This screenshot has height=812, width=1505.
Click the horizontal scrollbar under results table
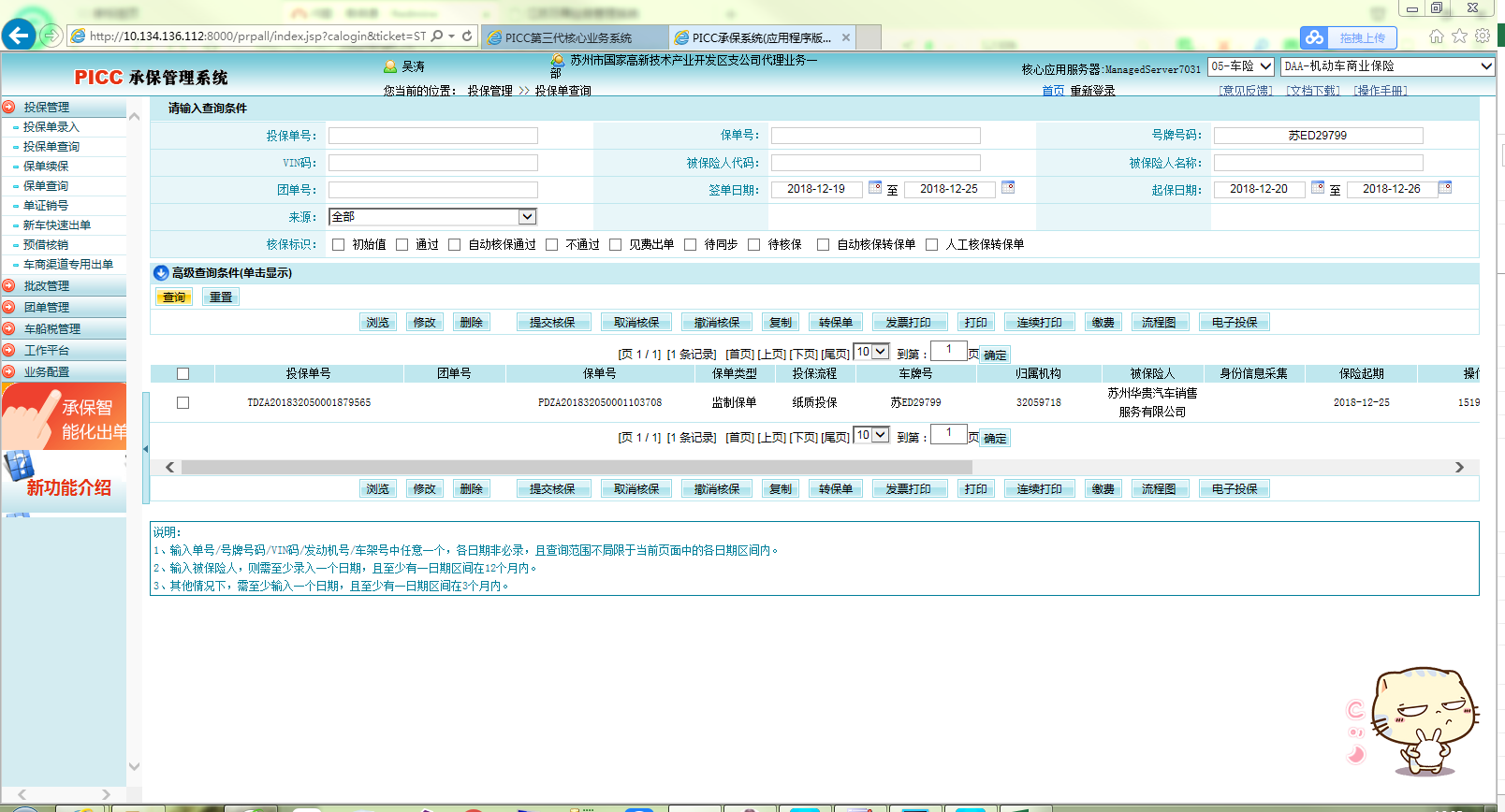pyautogui.click(x=576, y=467)
